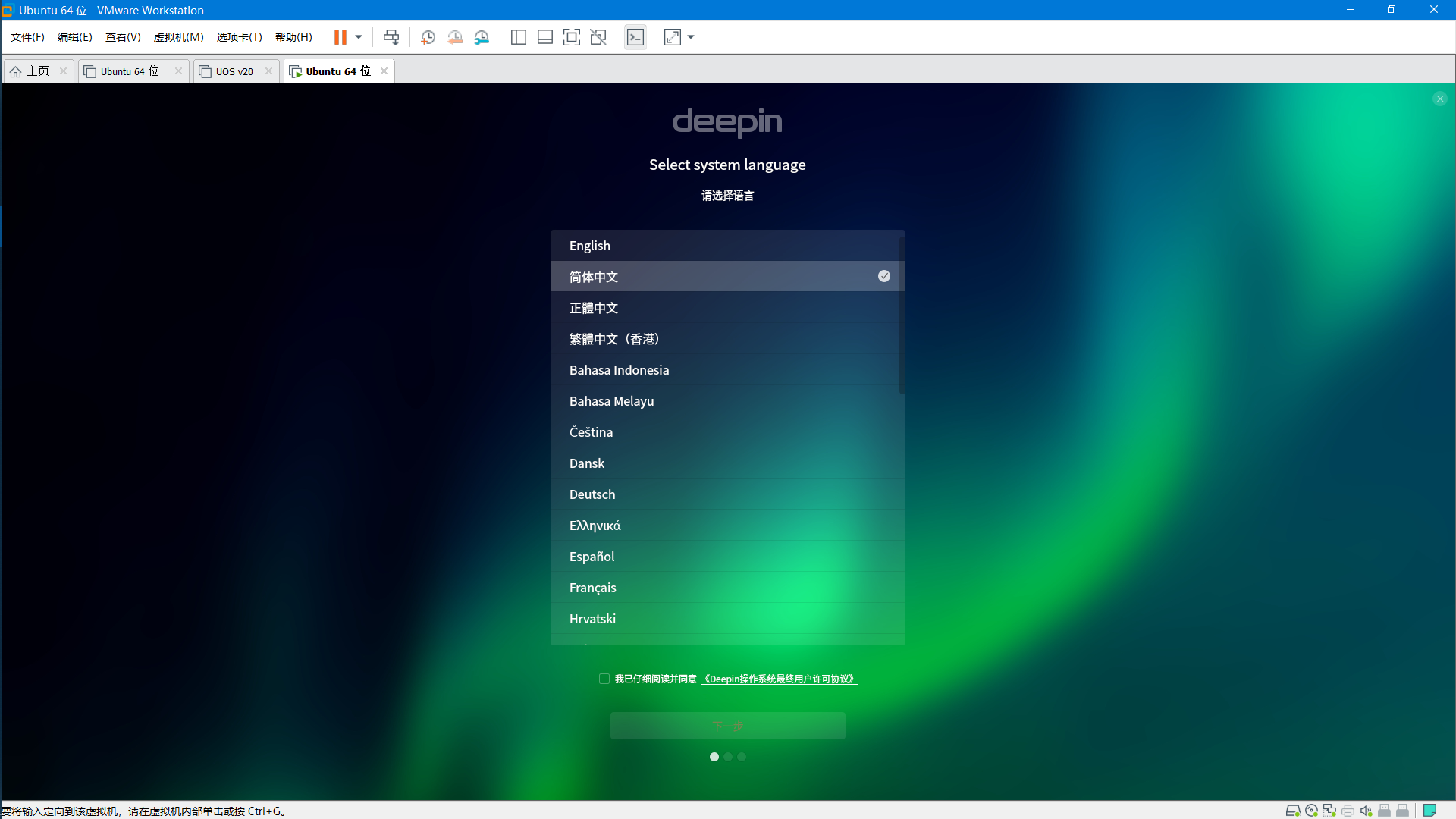Check the Deepin license agreement checkbox
Screen dimensions: 1456x819
(x=604, y=679)
